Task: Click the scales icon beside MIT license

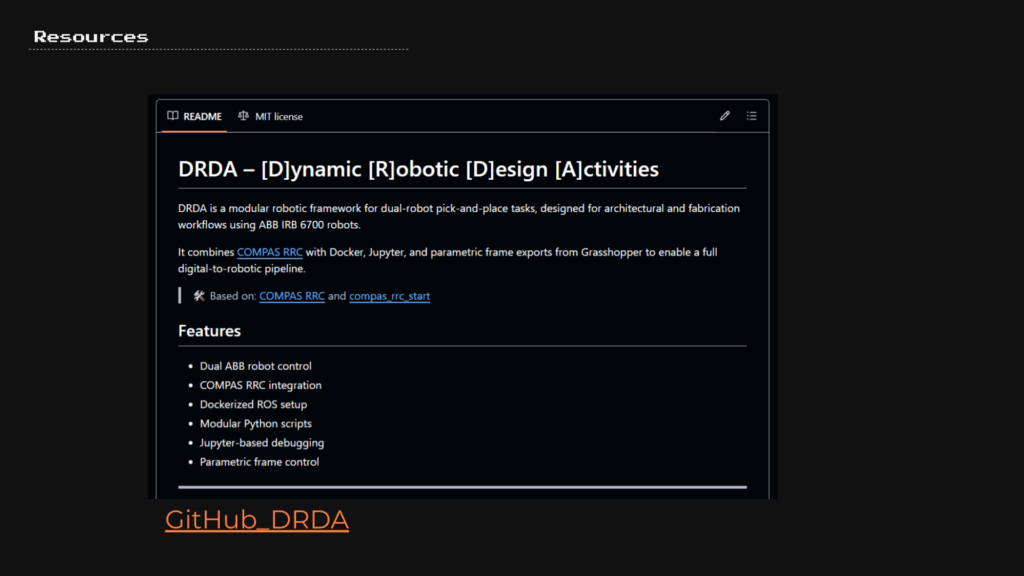Action: 244,116
